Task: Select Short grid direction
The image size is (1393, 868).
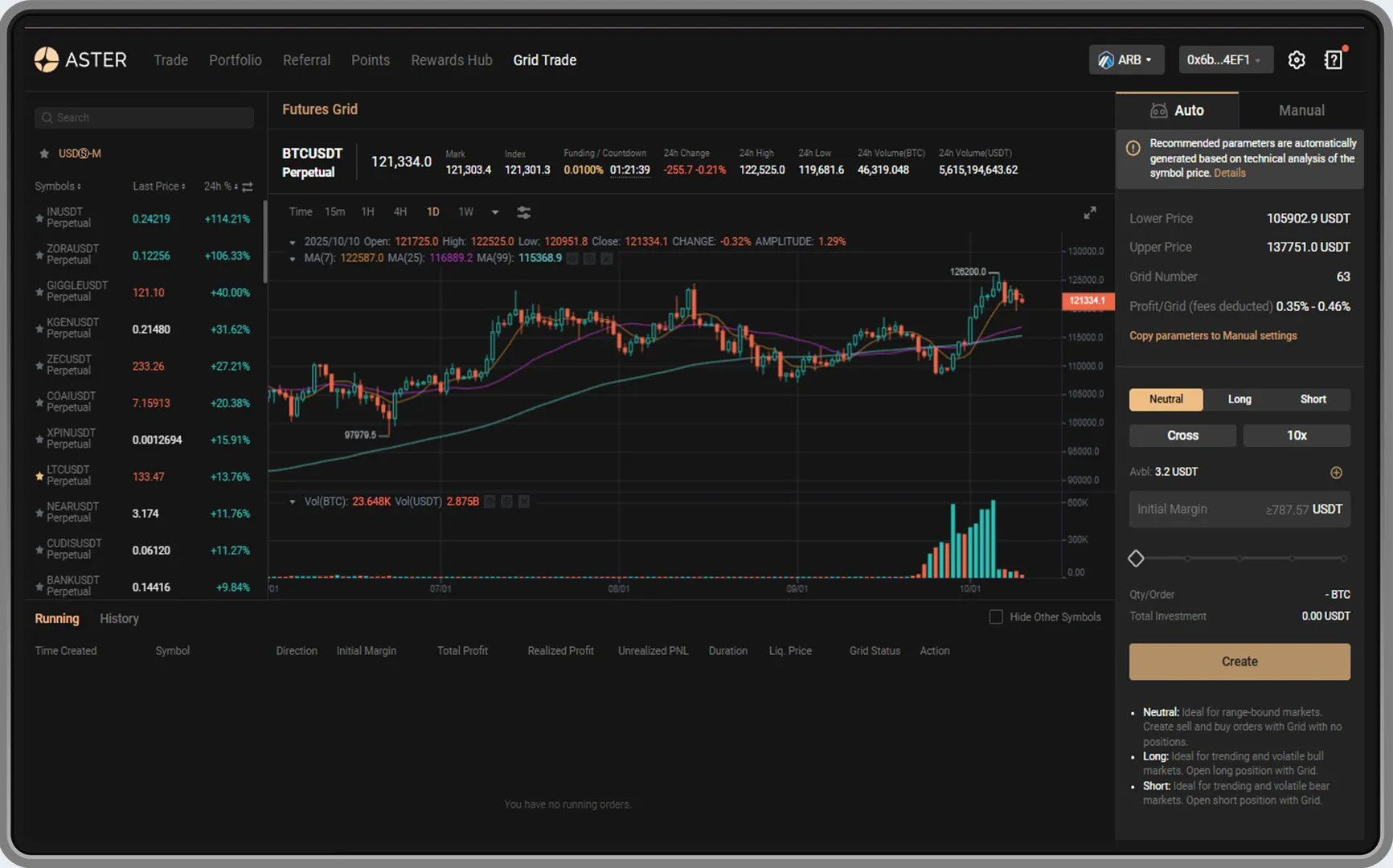Action: [x=1313, y=399]
